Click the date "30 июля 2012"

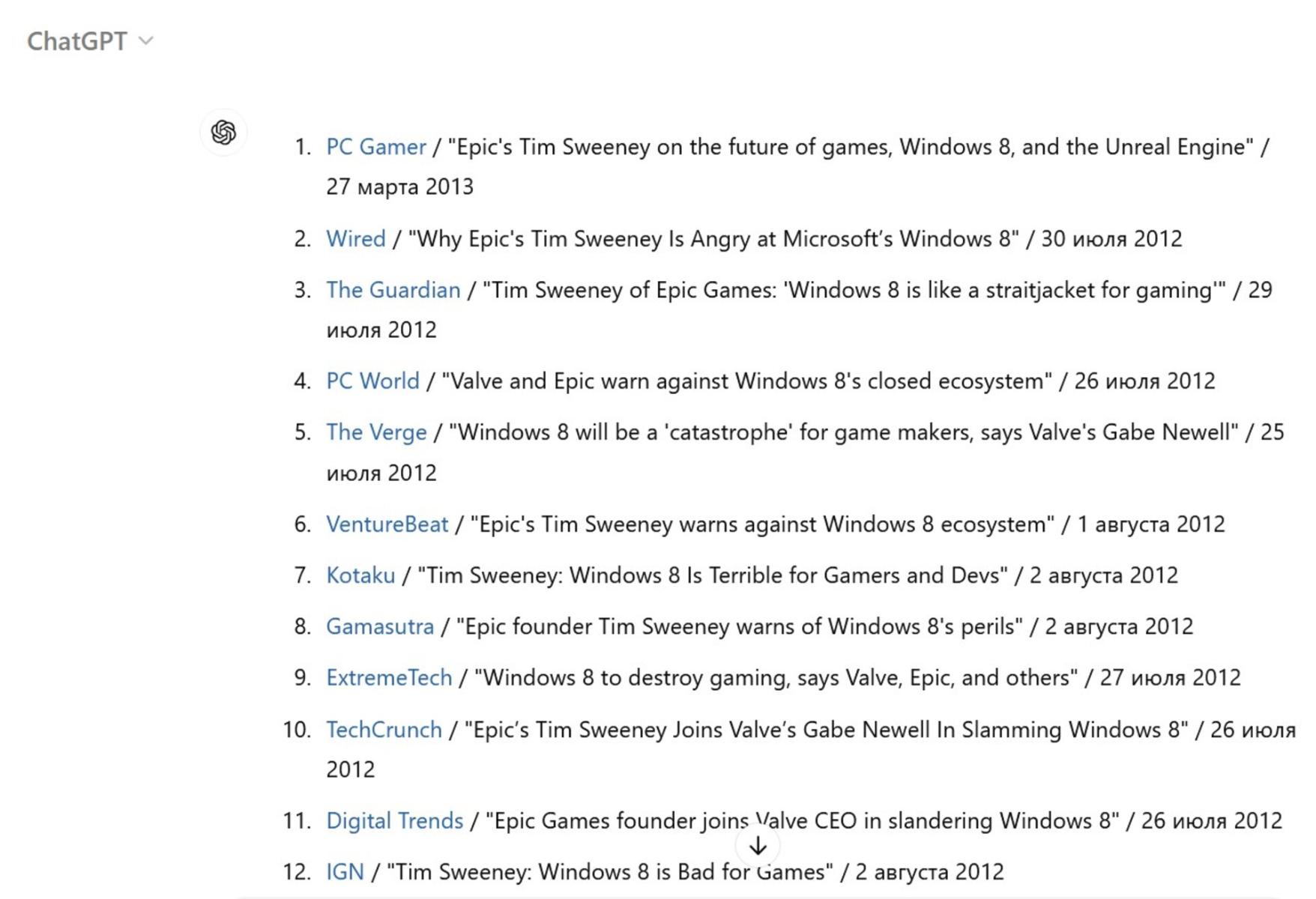pyautogui.click(x=1111, y=239)
